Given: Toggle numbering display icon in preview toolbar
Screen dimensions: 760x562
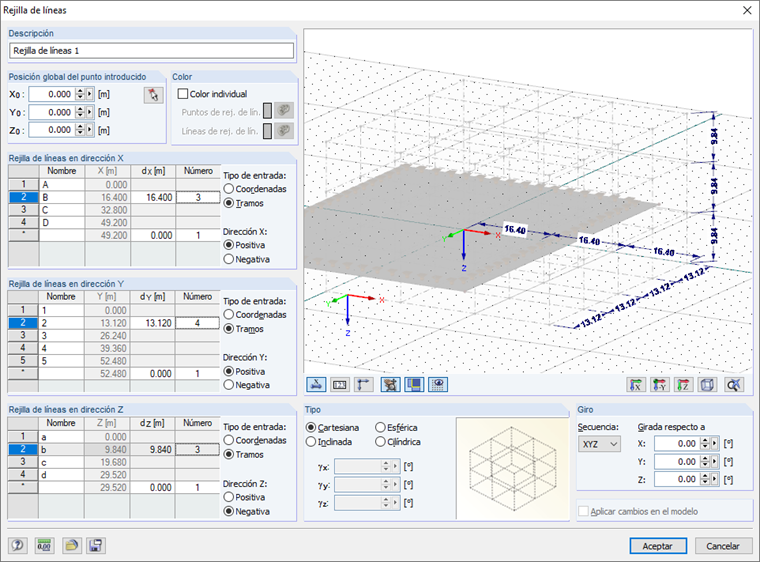Looking at the screenshot, I should click(340, 385).
